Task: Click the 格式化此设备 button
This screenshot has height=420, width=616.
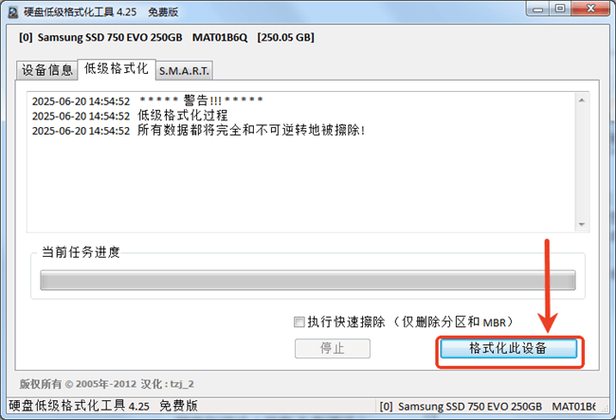Action: tap(508, 348)
